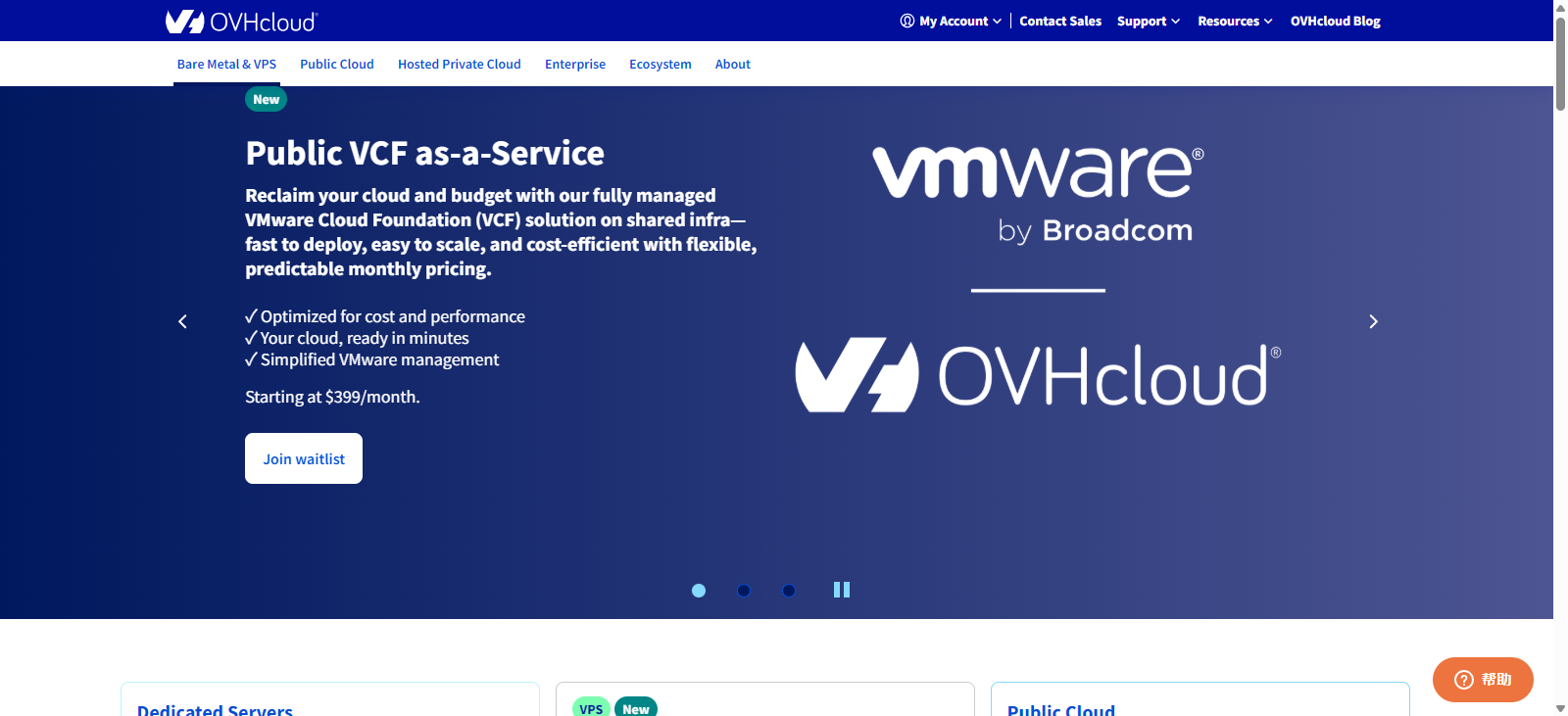Screen dimensions: 1568x716
Task: Select the Bare Metal & VPS tab
Action: coord(226,65)
